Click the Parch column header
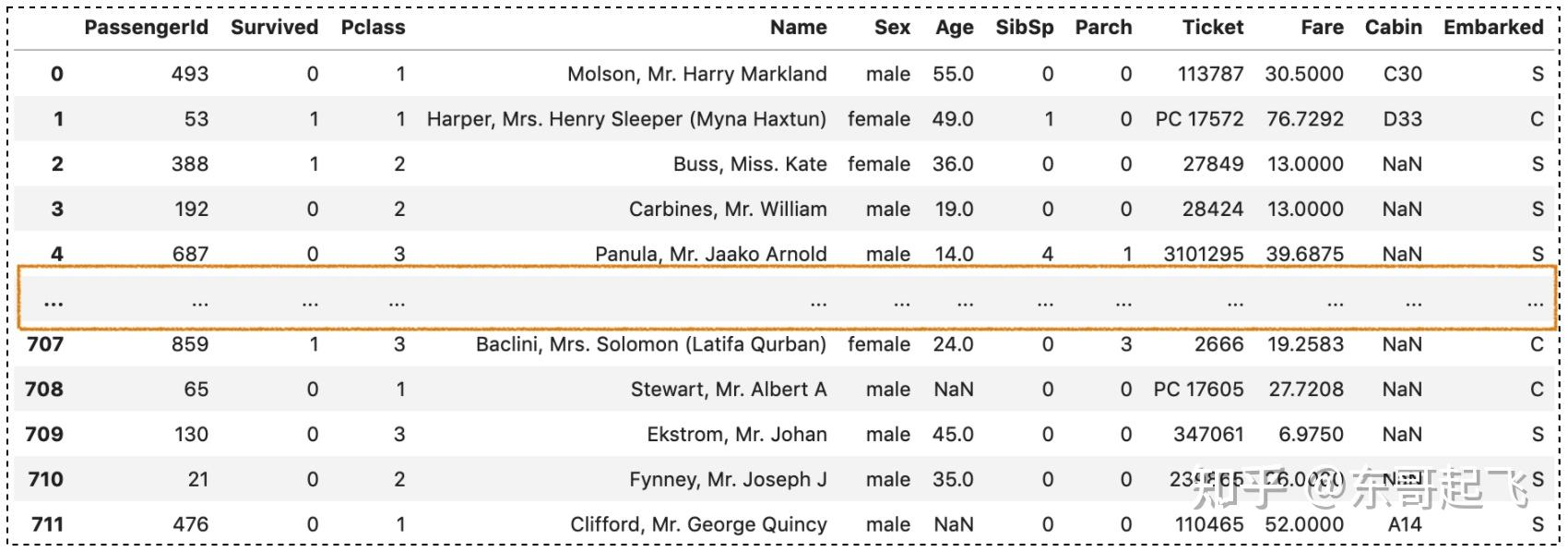This screenshot has height=552, width=1568. point(1103,28)
